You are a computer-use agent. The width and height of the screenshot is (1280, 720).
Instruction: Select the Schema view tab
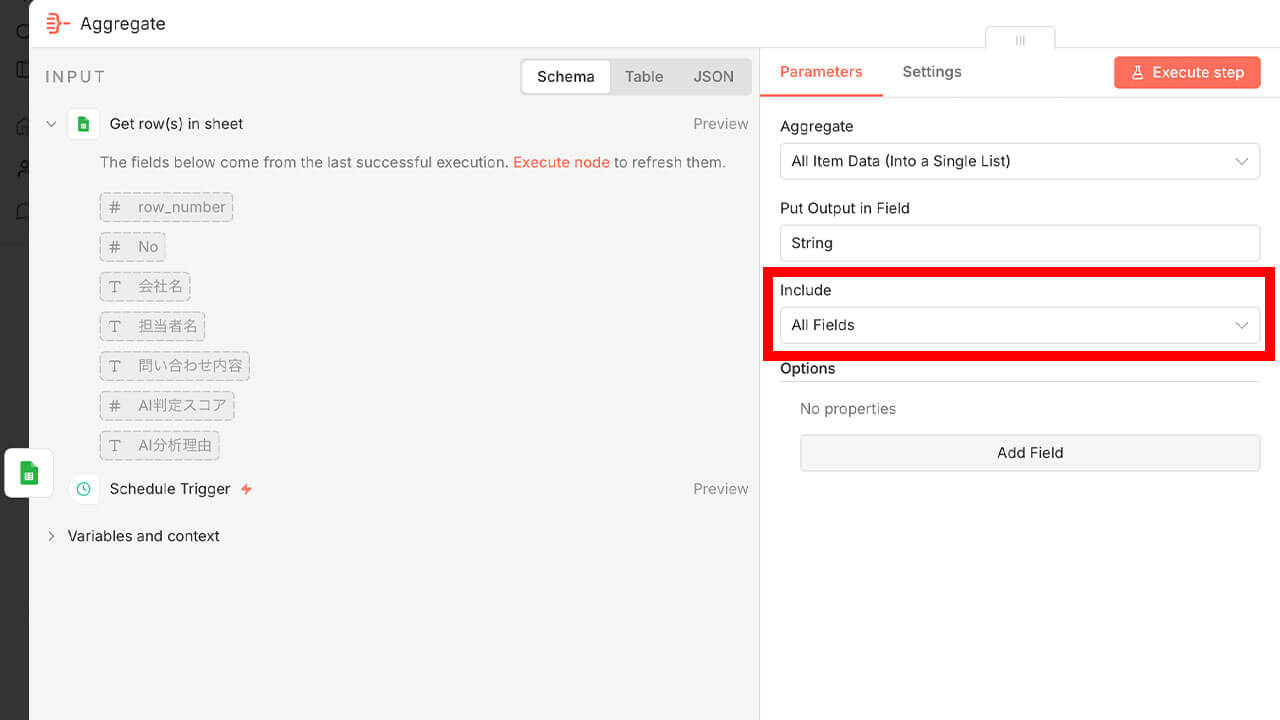coord(565,77)
